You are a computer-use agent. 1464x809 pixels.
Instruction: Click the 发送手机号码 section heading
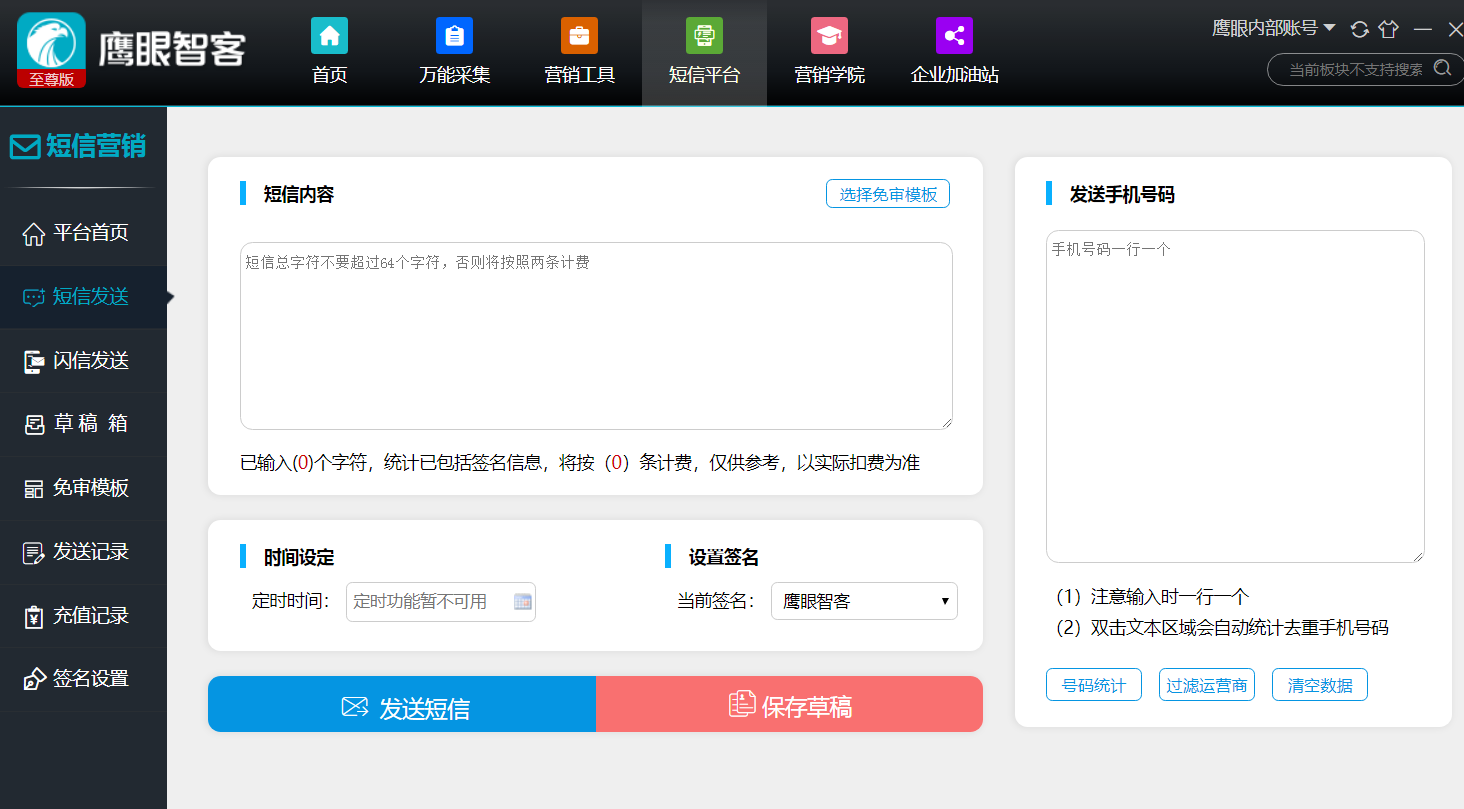[1122, 194]
